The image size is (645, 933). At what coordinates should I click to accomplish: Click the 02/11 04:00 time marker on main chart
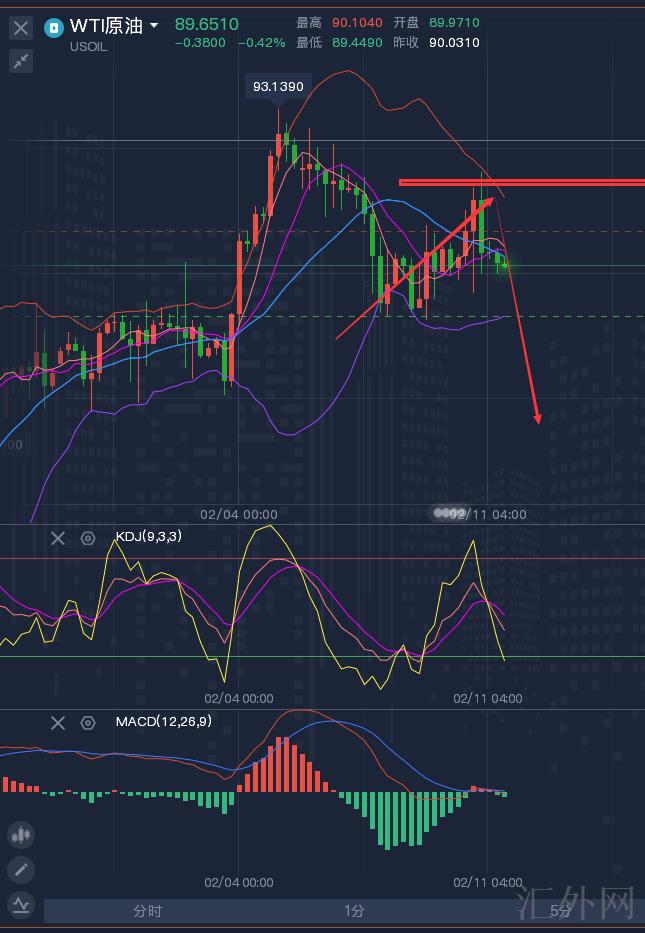coord(486,514)
